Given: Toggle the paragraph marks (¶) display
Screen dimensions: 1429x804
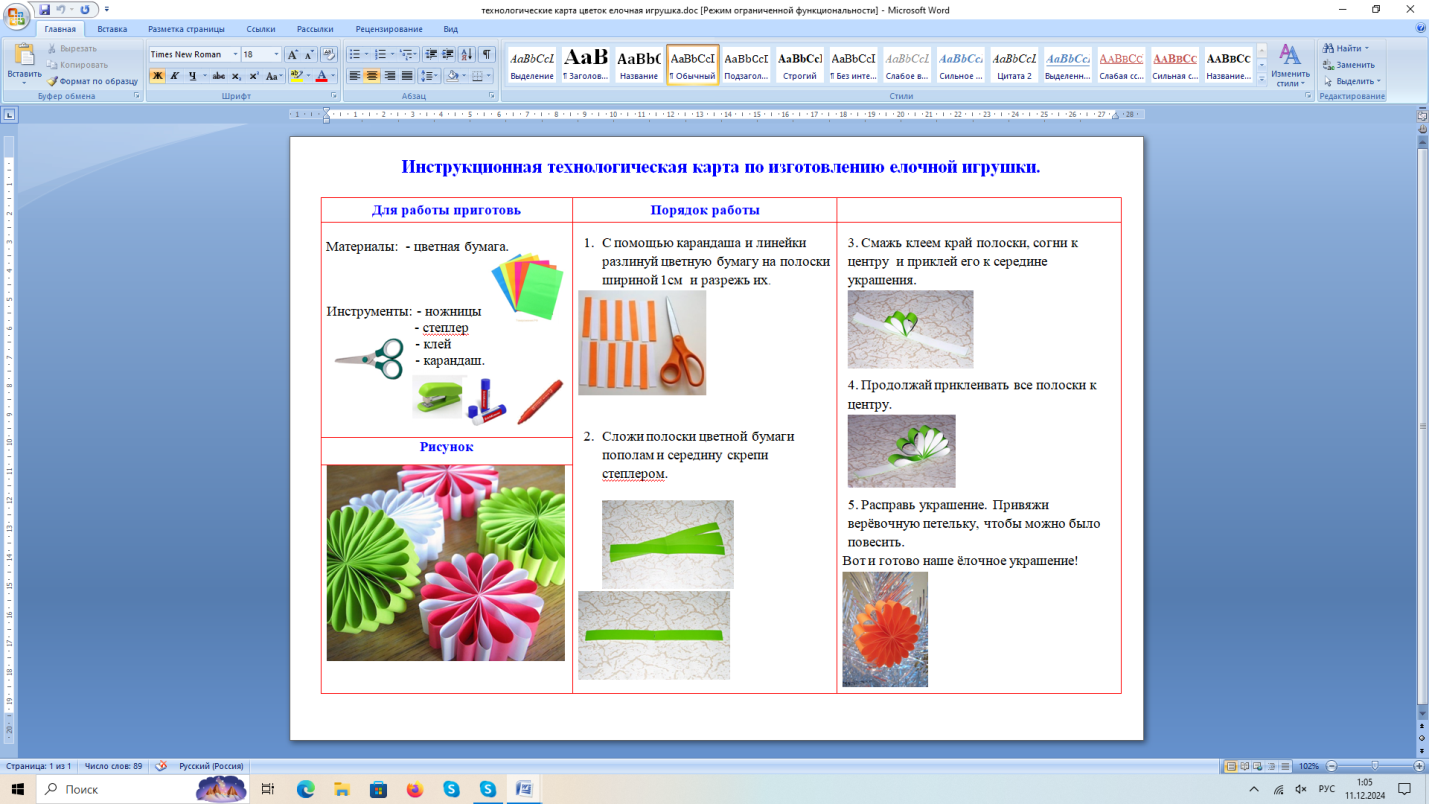Looking at the screenshot, I should (486, 54).
